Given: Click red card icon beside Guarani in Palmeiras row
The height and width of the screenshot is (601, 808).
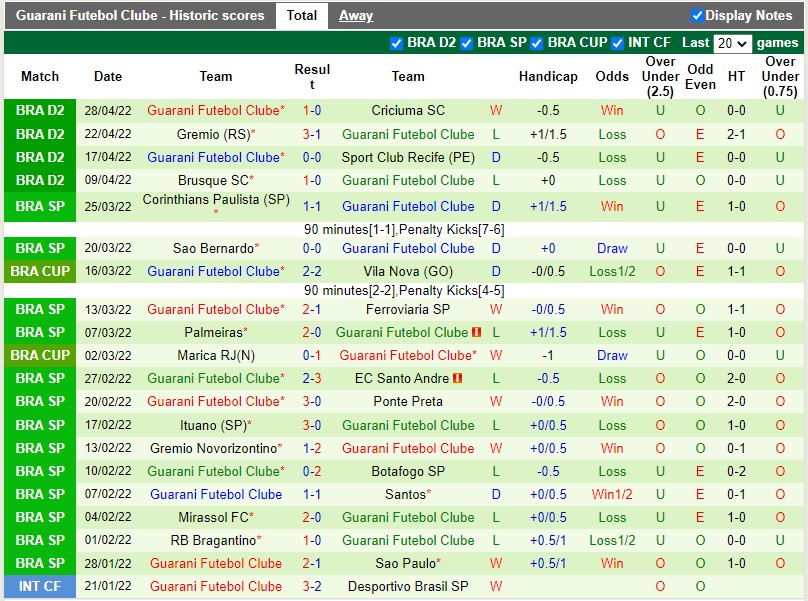Looking at the screenshot, I should click(476, 332).
